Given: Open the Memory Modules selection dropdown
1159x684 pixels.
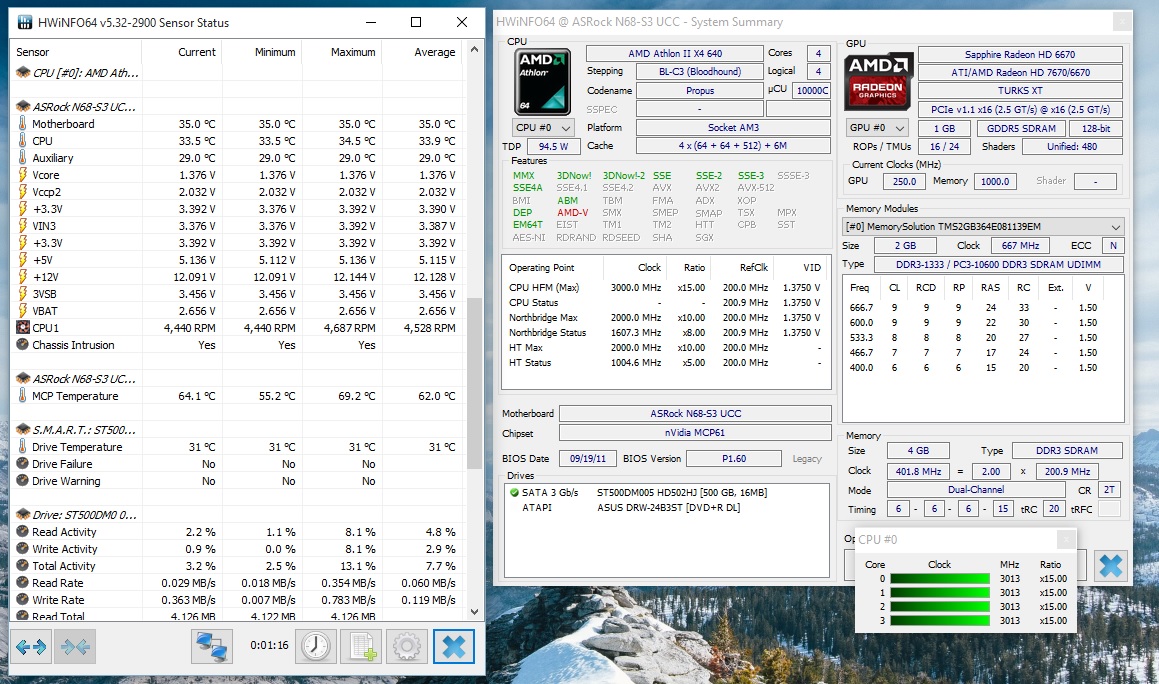Looking at the screenshot, I should 984,226.
